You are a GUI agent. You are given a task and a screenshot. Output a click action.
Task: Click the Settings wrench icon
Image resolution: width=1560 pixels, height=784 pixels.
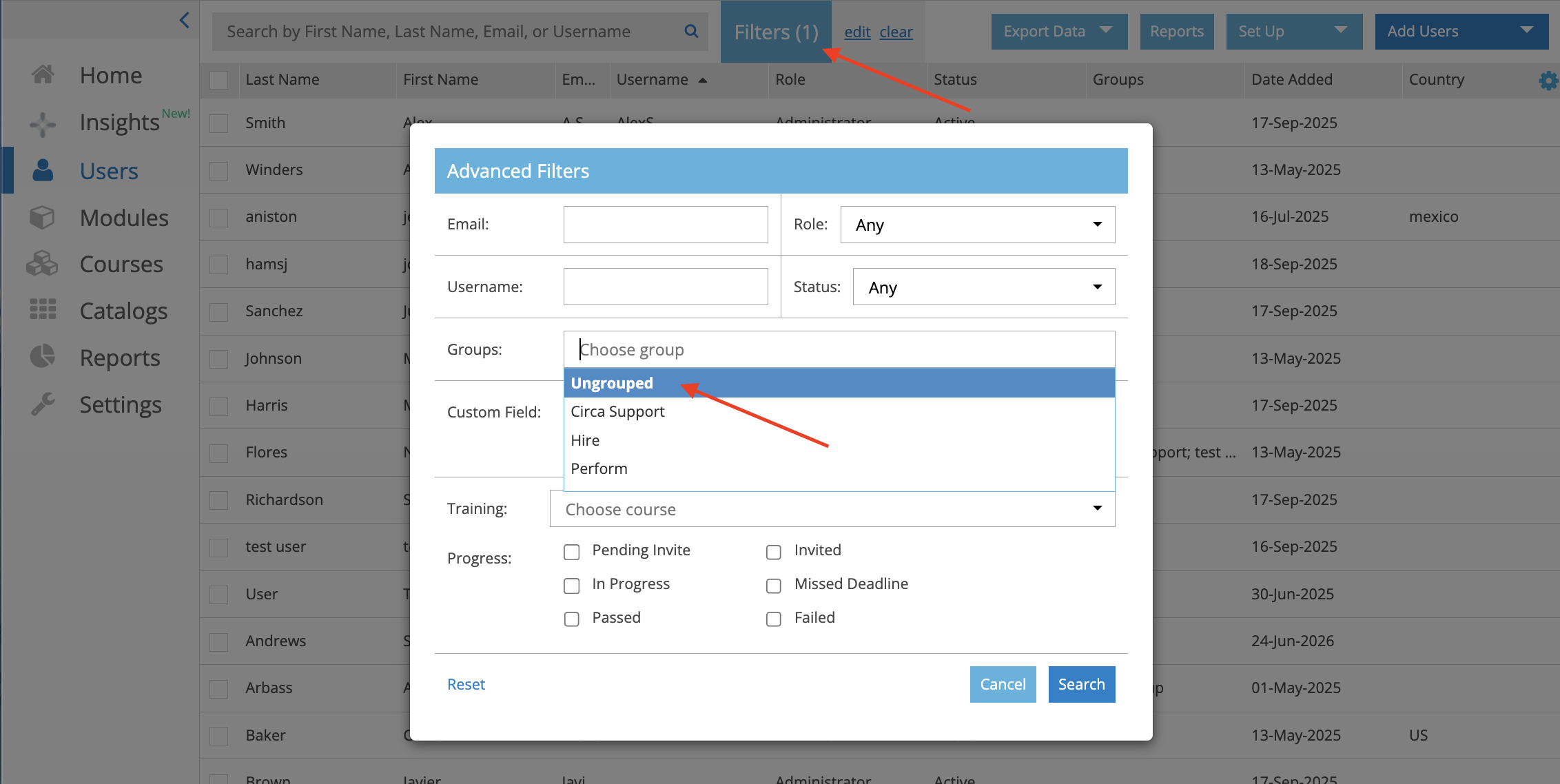tap(43, 404)
